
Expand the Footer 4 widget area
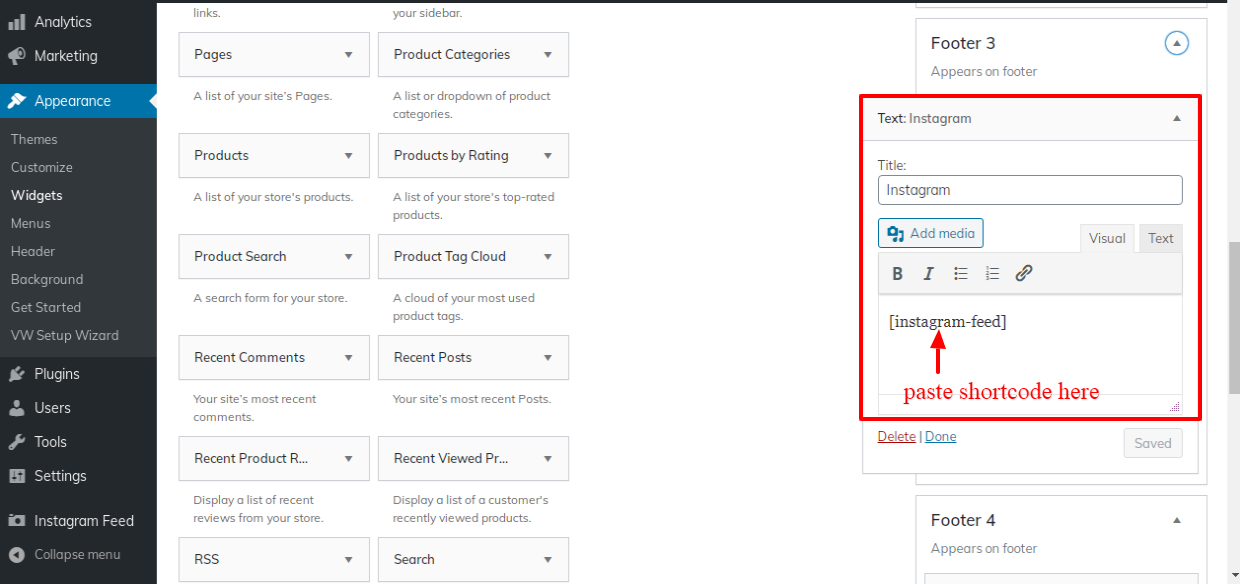1177,520
